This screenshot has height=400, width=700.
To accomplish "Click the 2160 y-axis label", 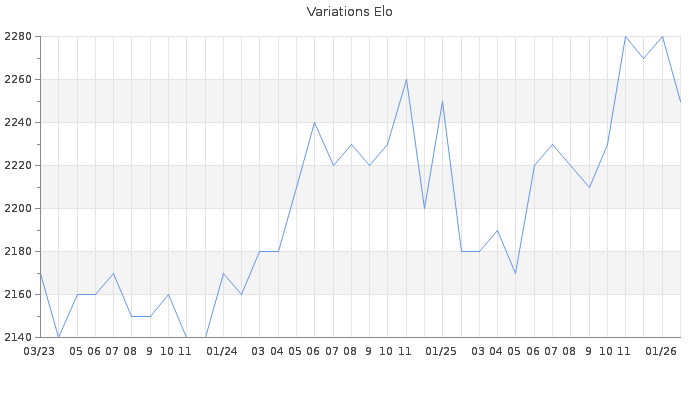I will [17, 295].
